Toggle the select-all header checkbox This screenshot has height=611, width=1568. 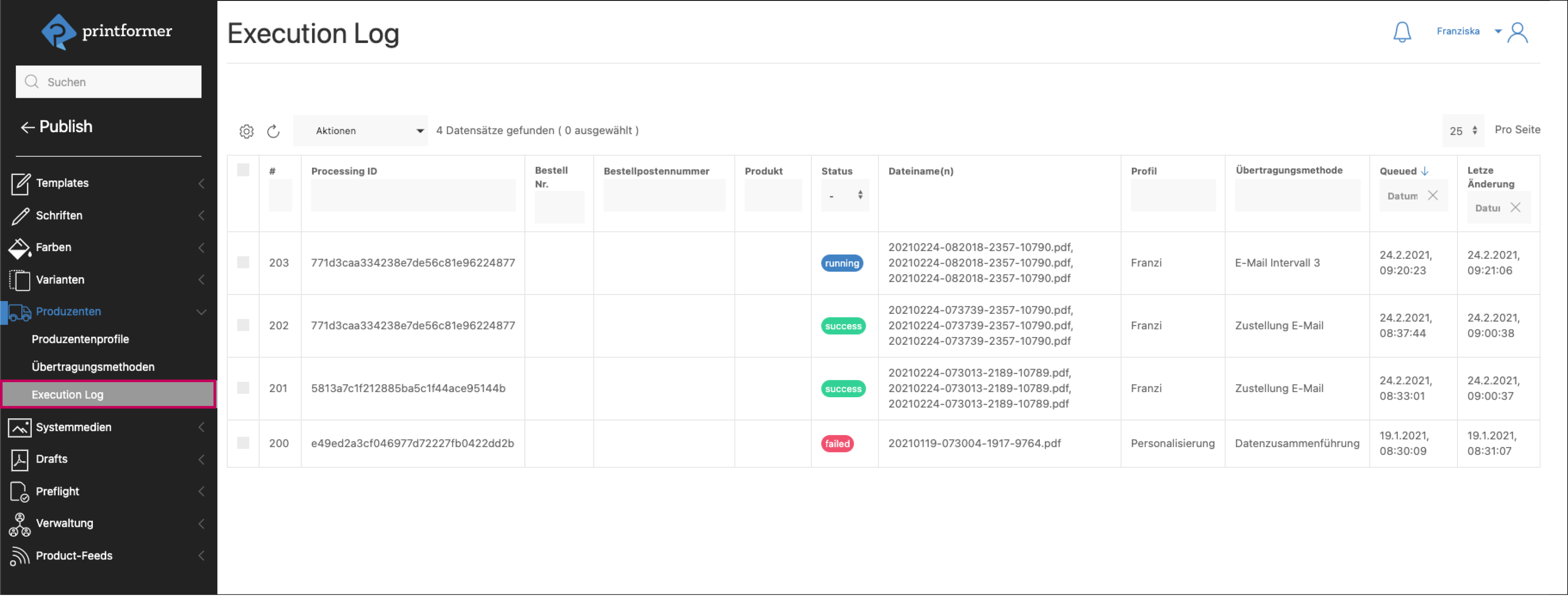pyautogui.click(x=243, y=171)
